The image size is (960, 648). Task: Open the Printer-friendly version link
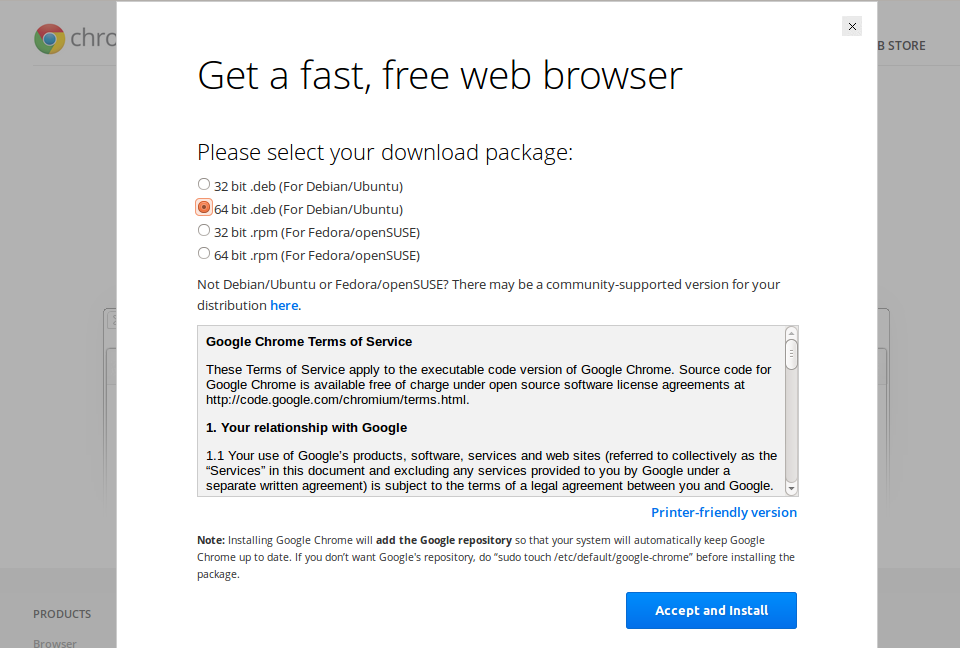pos(724,513)
